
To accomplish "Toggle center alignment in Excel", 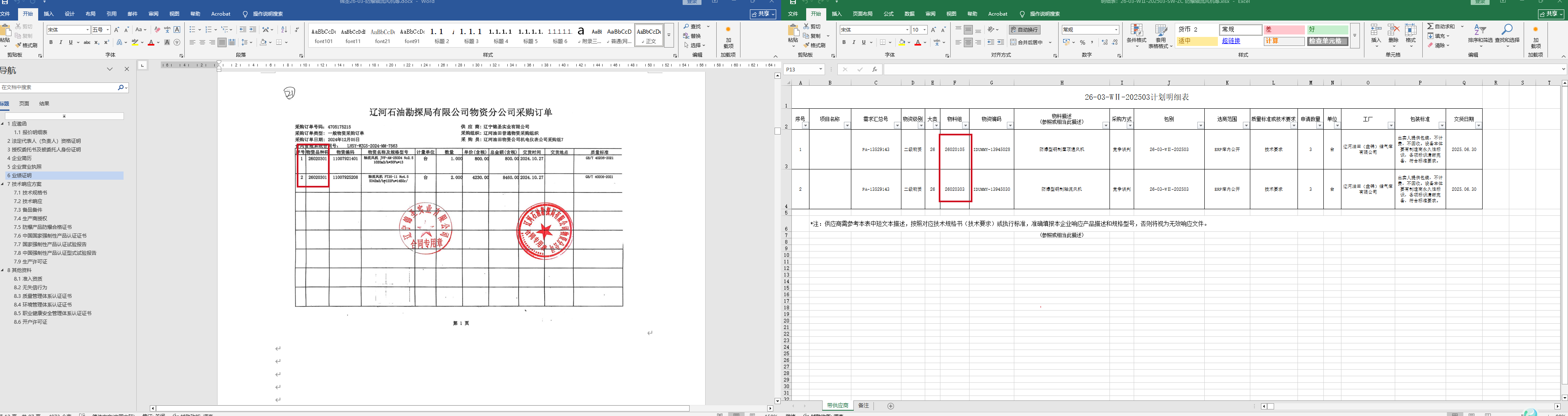I will coord(968,43).
